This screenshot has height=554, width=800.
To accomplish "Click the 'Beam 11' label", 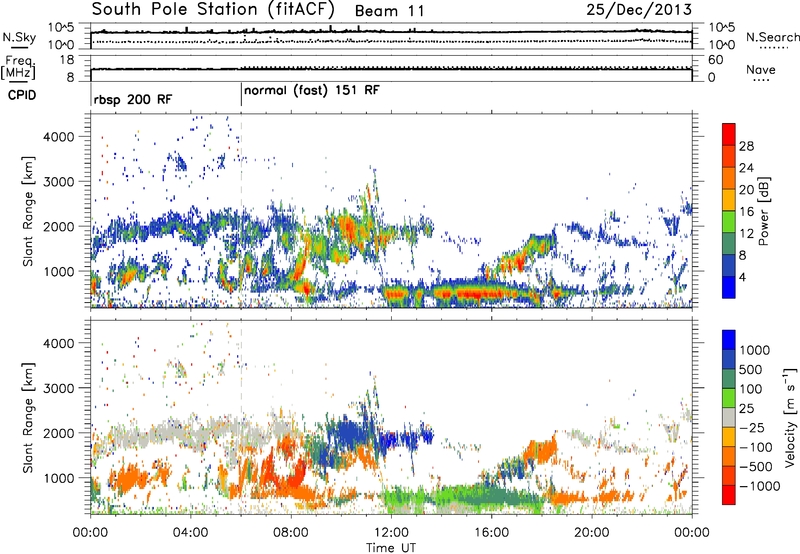I will coord(389,11).
